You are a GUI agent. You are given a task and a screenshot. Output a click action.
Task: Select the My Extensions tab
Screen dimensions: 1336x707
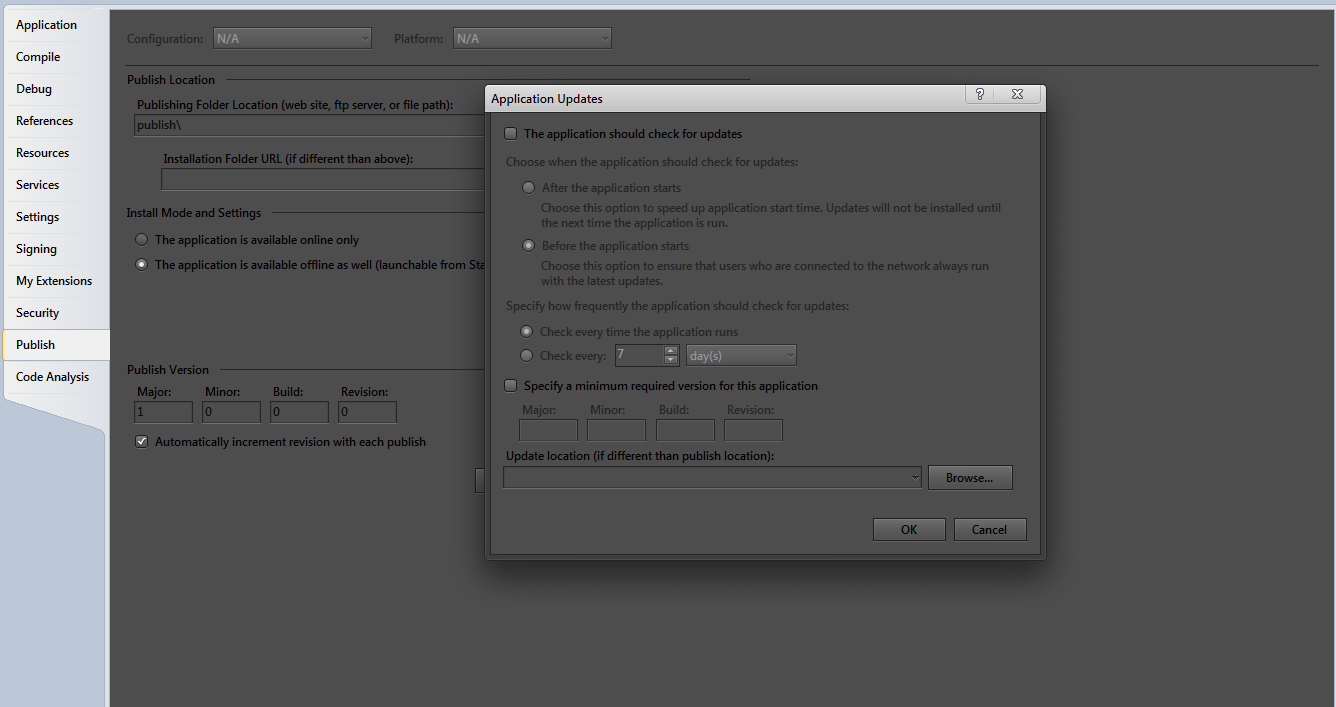(54, 281)
